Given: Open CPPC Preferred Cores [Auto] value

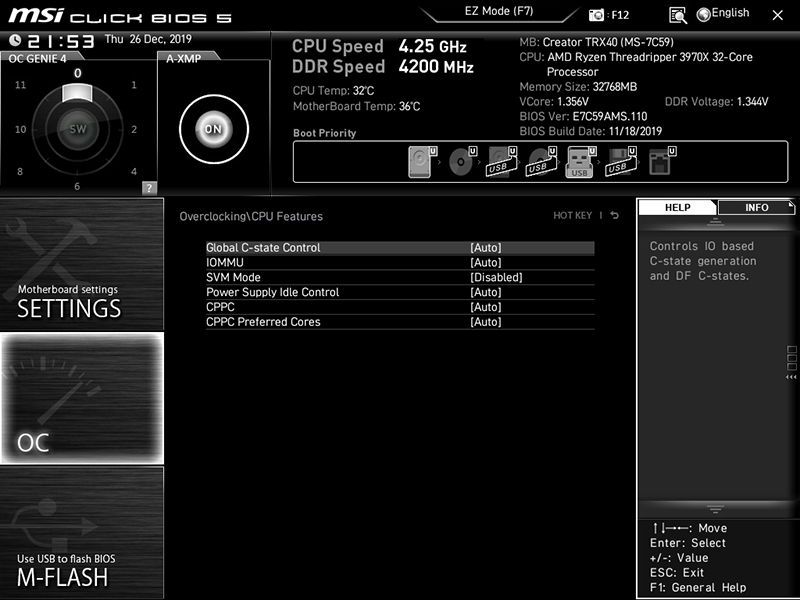Looking at the screenshot, I should coord(486,321).
